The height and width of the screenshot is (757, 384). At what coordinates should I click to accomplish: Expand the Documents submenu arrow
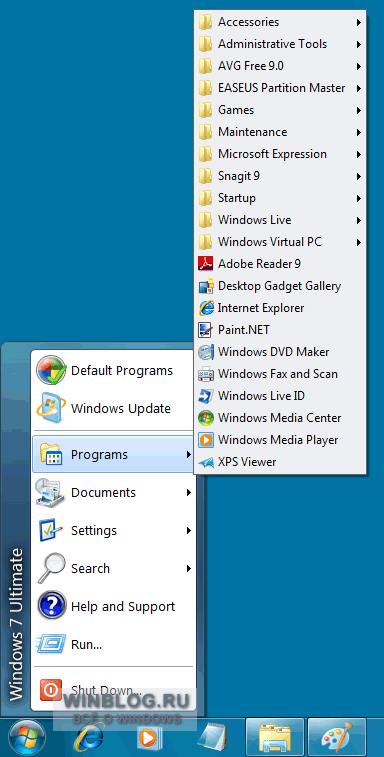click(189, 492)
